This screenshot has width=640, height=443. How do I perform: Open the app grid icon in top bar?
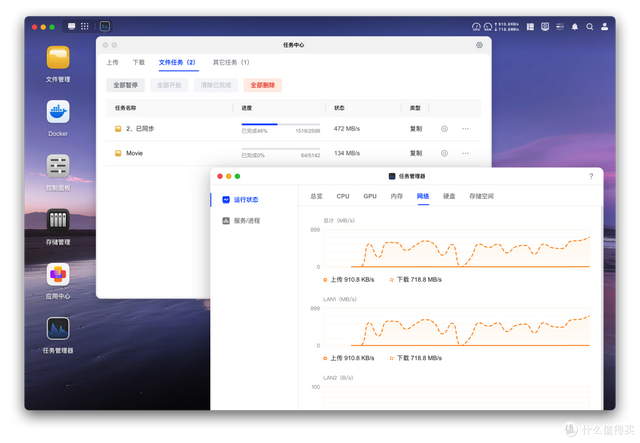coord(84,27)
